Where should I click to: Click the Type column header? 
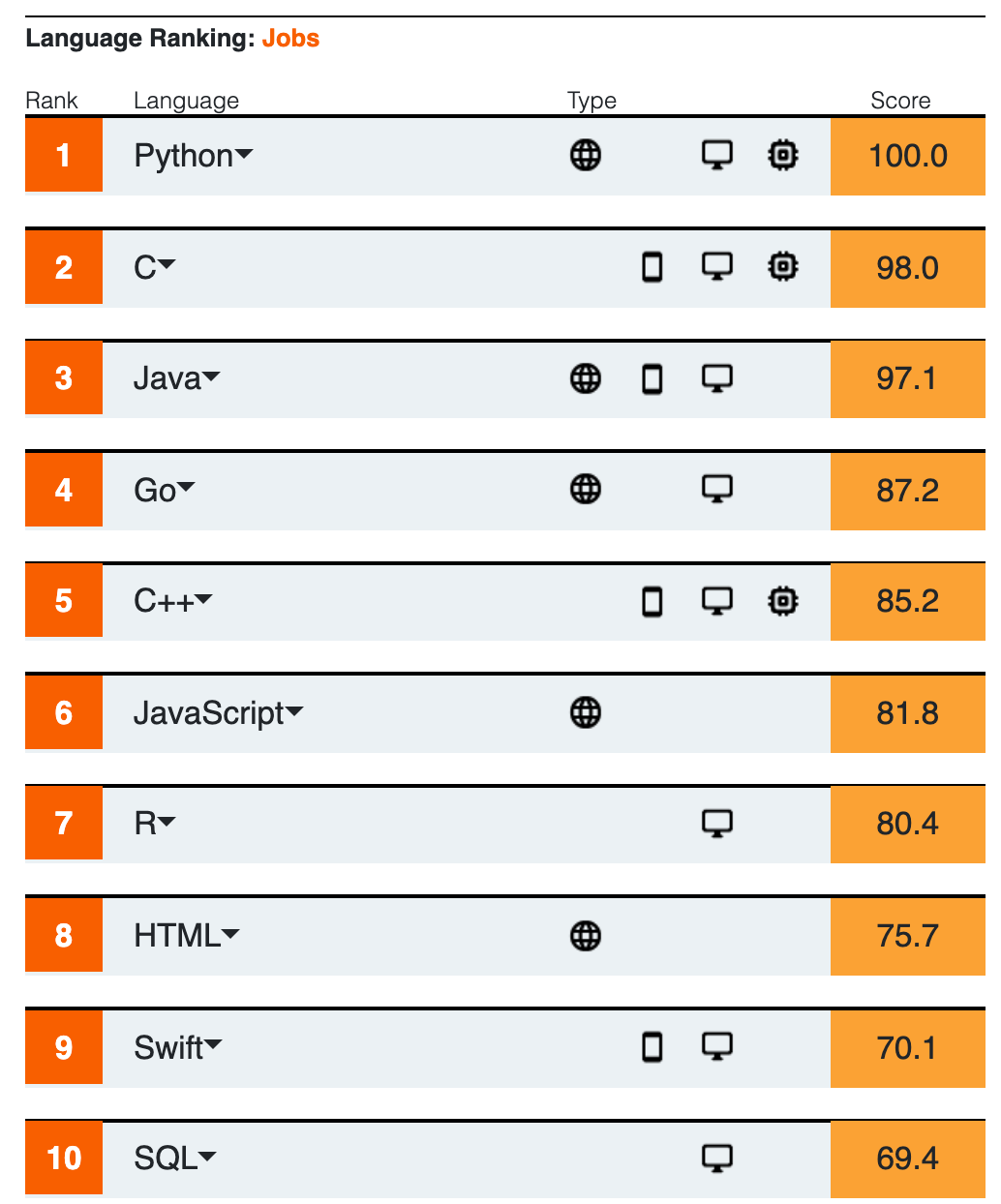point(591,101)
